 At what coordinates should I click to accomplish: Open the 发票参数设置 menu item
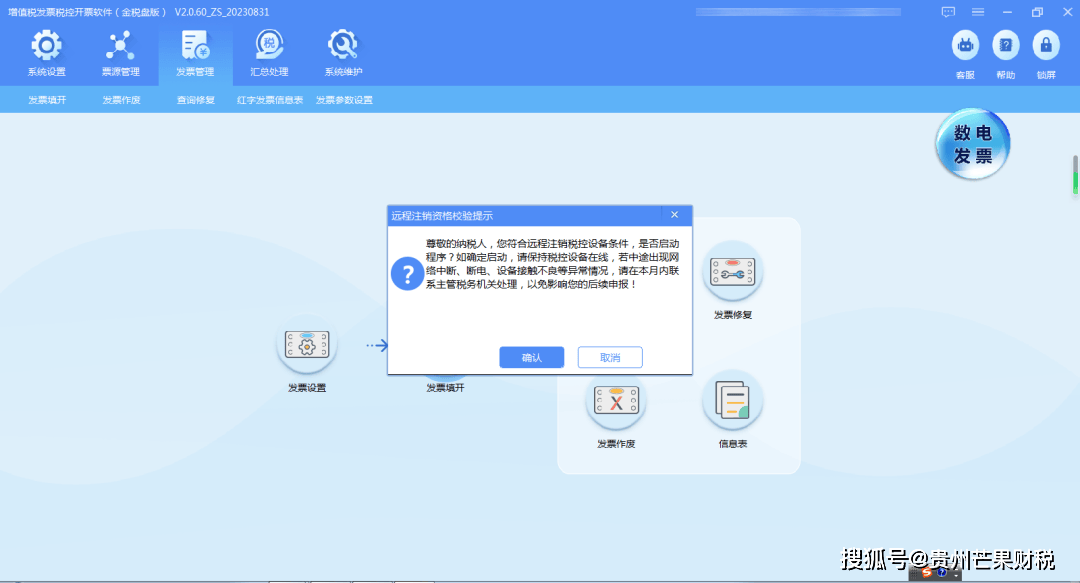click(x=343, y=100)
